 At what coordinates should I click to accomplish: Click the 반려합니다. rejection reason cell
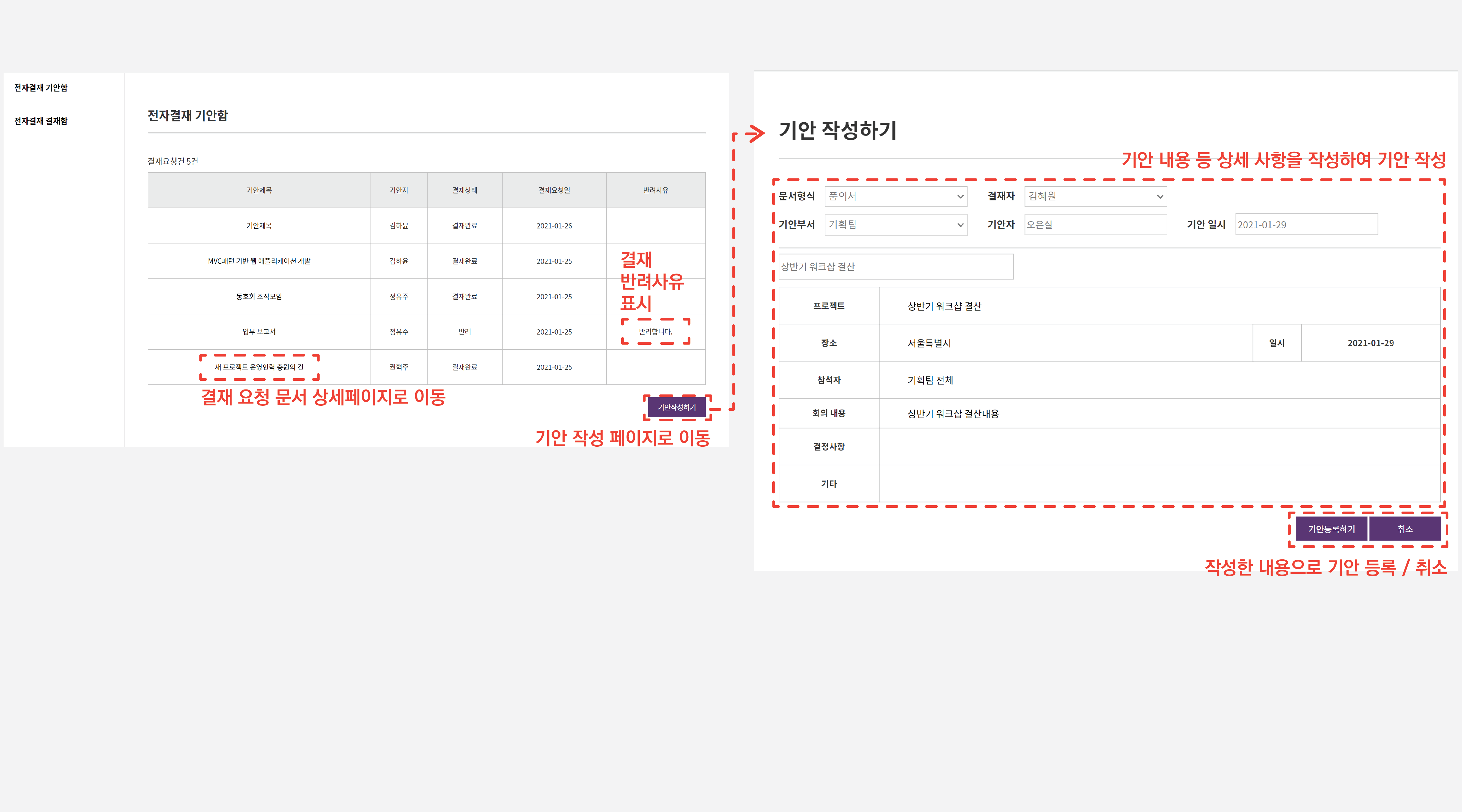656,332
